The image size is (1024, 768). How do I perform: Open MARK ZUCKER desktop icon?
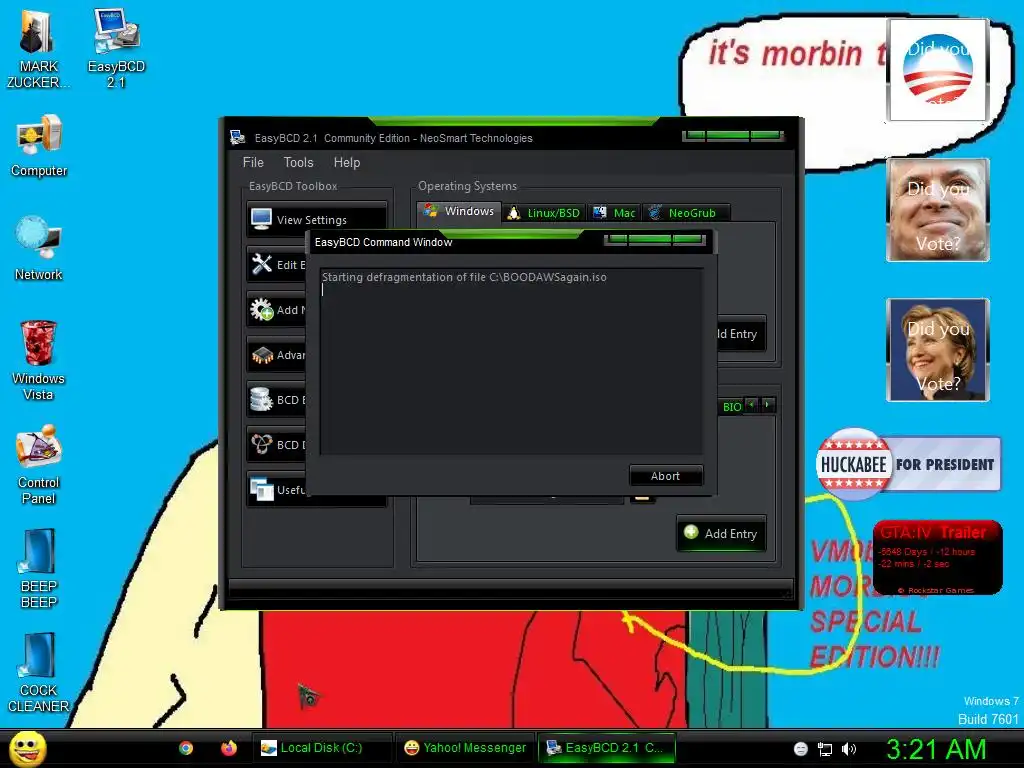pos(37,49)
